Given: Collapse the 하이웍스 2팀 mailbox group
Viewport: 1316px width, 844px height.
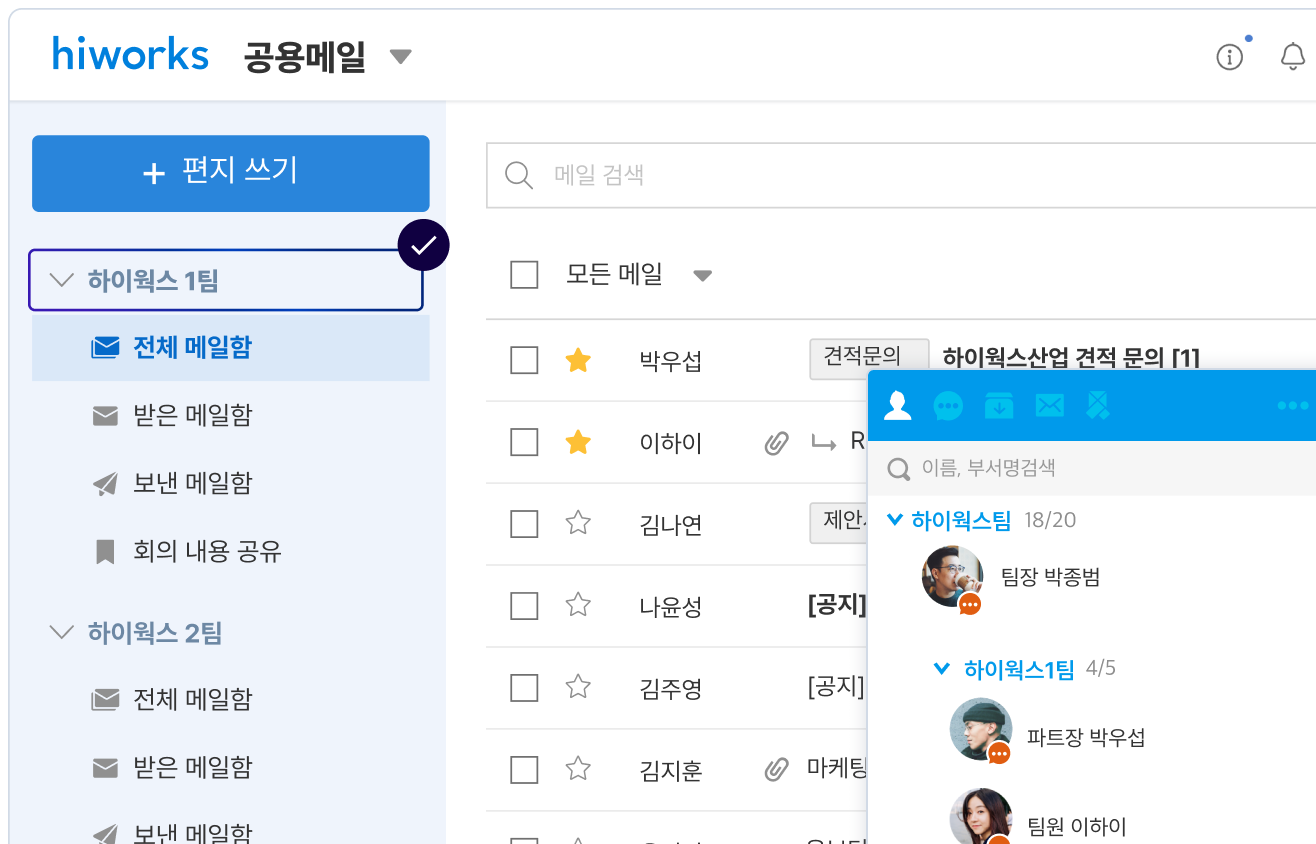Looking at the screenshot, I should 62,632.
